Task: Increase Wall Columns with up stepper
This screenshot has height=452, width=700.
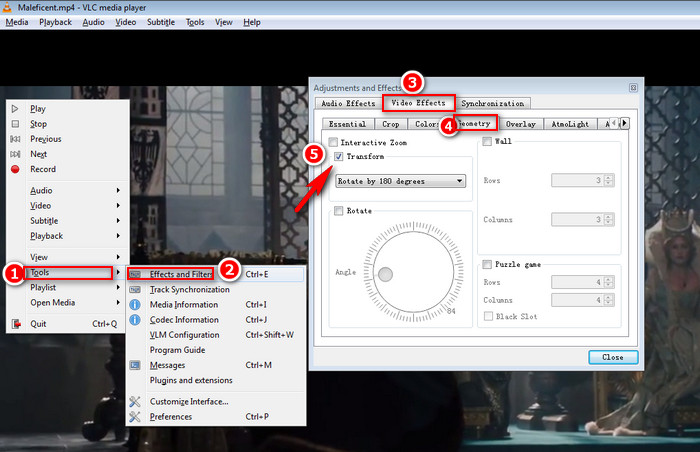Action: point(609,216)
